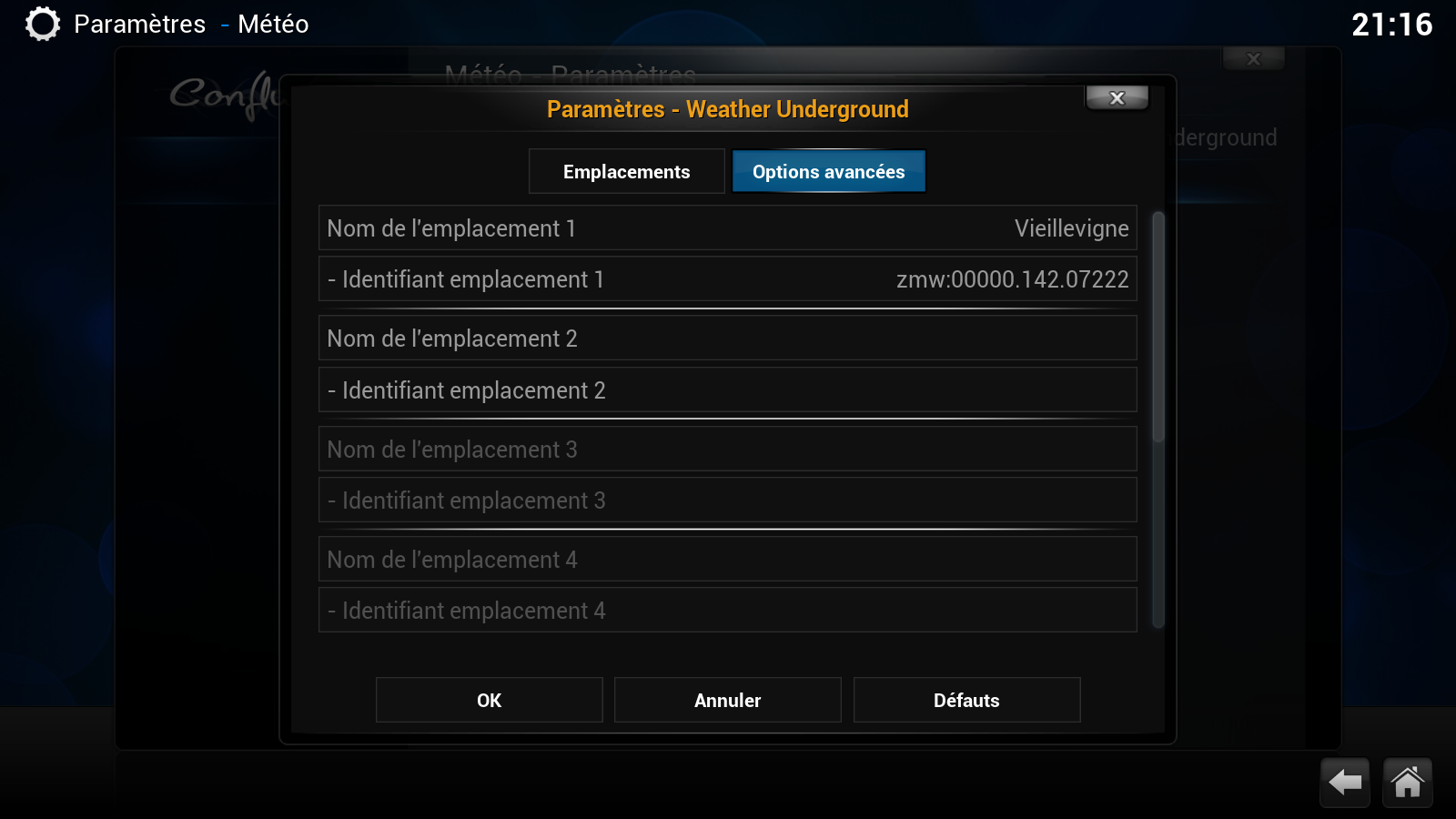
Task: Select Nom de l'emplacement 2 field
Action: pos(727,339)
